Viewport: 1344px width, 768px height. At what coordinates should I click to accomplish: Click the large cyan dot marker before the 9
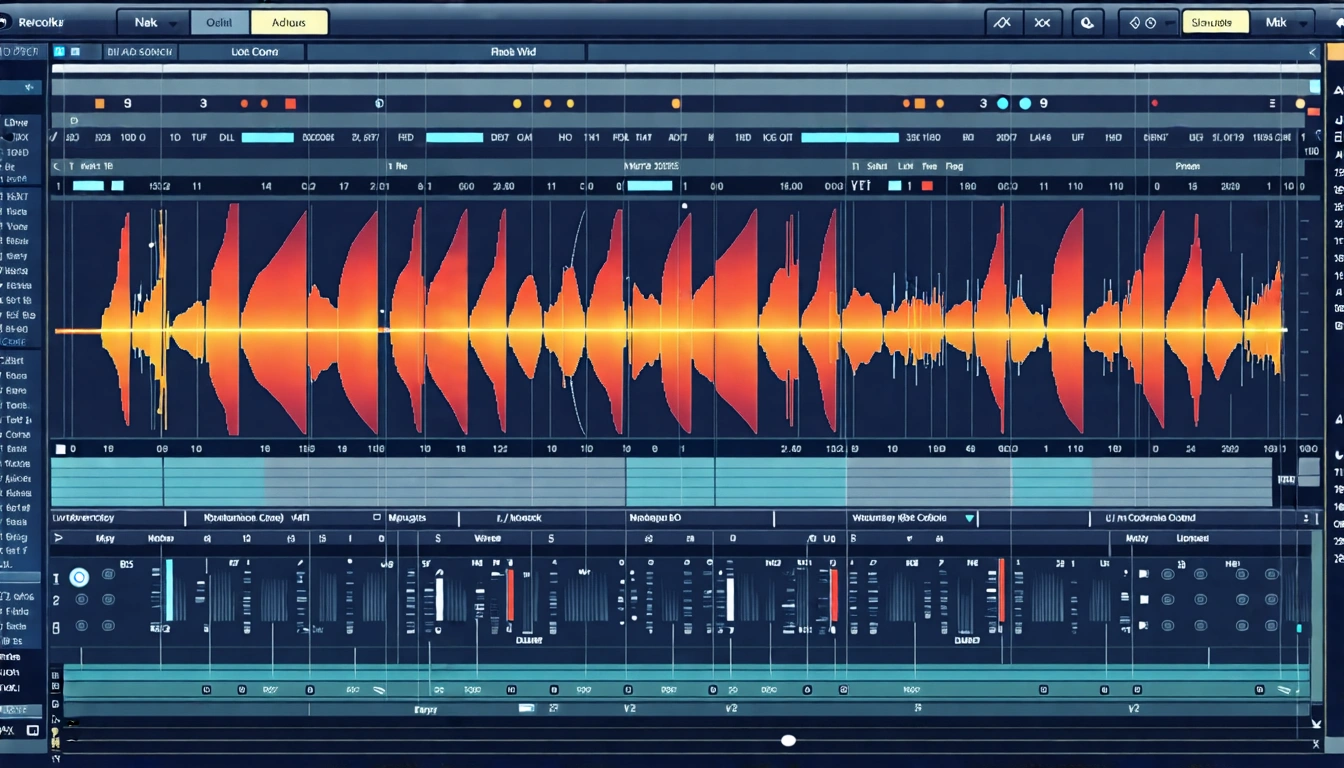pyautogui.click(x=1025, y=103)
